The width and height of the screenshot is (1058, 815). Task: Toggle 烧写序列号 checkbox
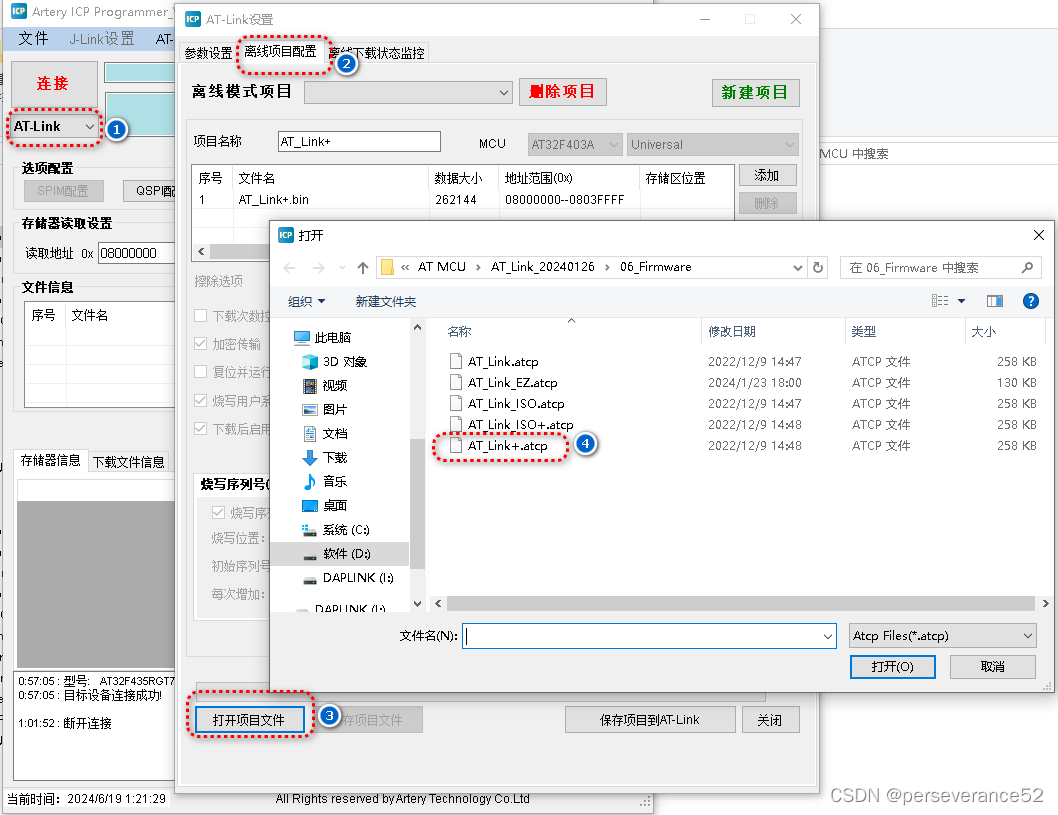(218, 513)
